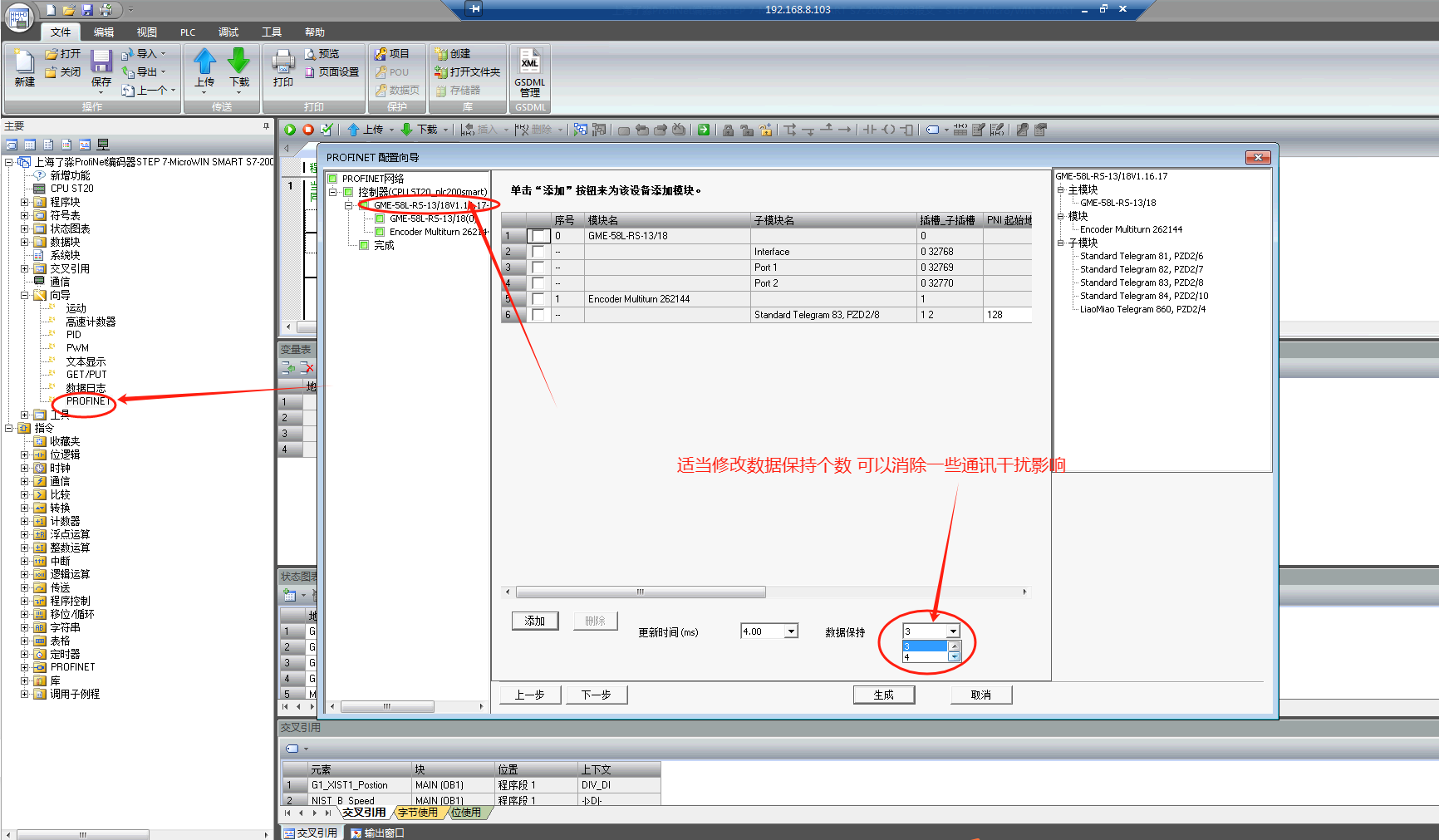This screenshot has width=1439, height=840.
Task: Tick checkbox in row 2 Interface
Action: coord(538,252)
